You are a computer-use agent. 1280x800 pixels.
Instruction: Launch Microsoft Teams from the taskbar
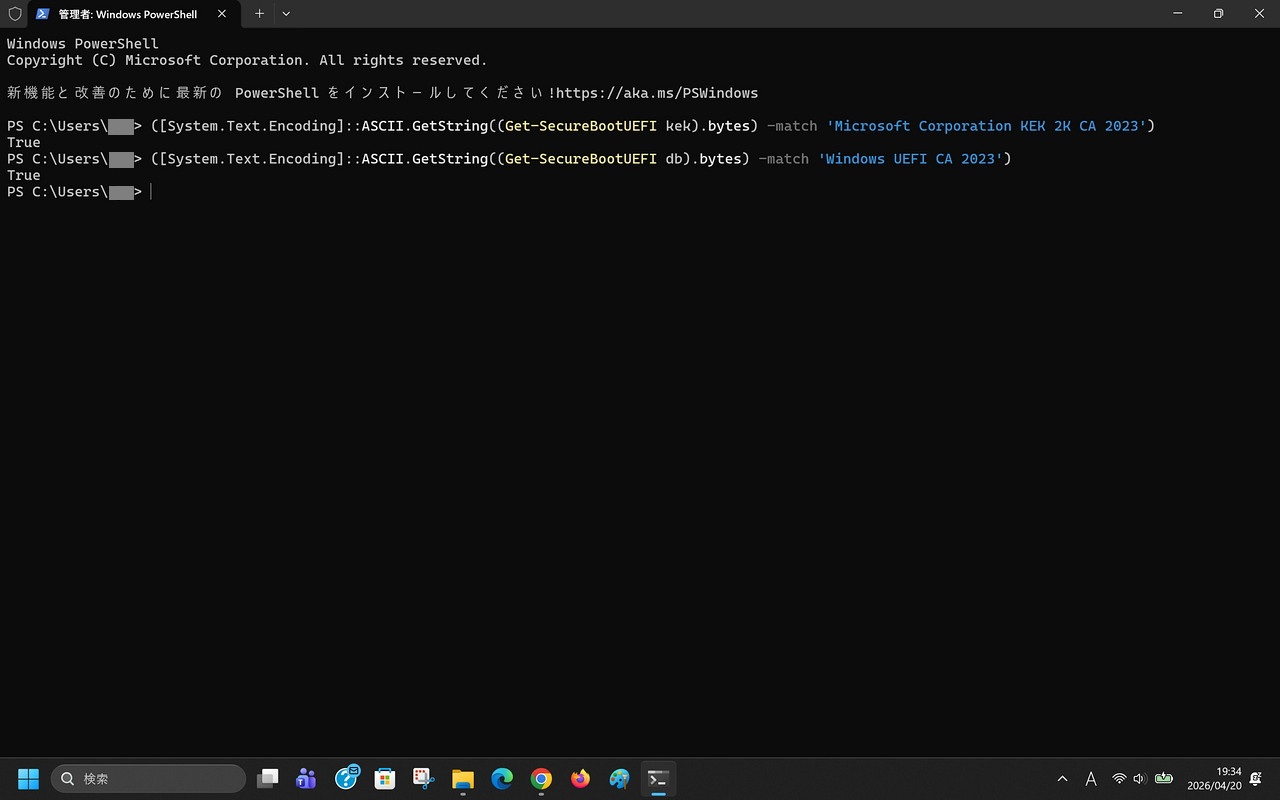pos(306,778)
